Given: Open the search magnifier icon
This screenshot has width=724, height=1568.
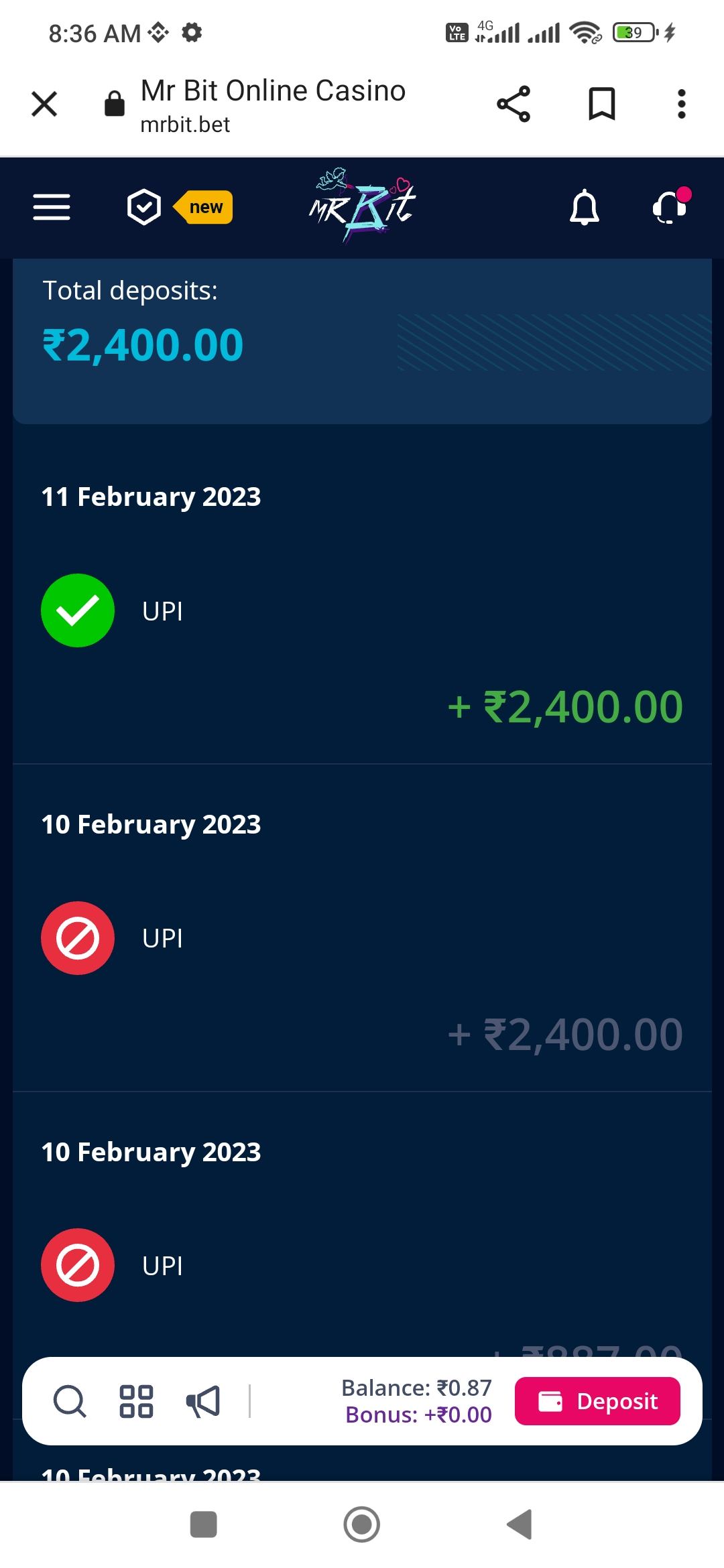Looking at the screenshot, I should pyautogui.click(x=70, y=1401).
